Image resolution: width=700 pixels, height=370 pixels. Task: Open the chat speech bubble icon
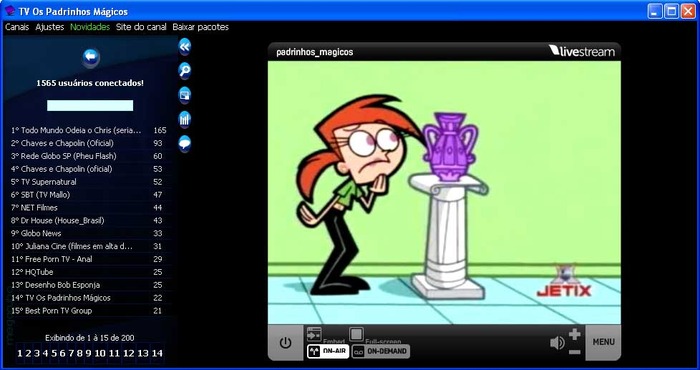point(184,144)
